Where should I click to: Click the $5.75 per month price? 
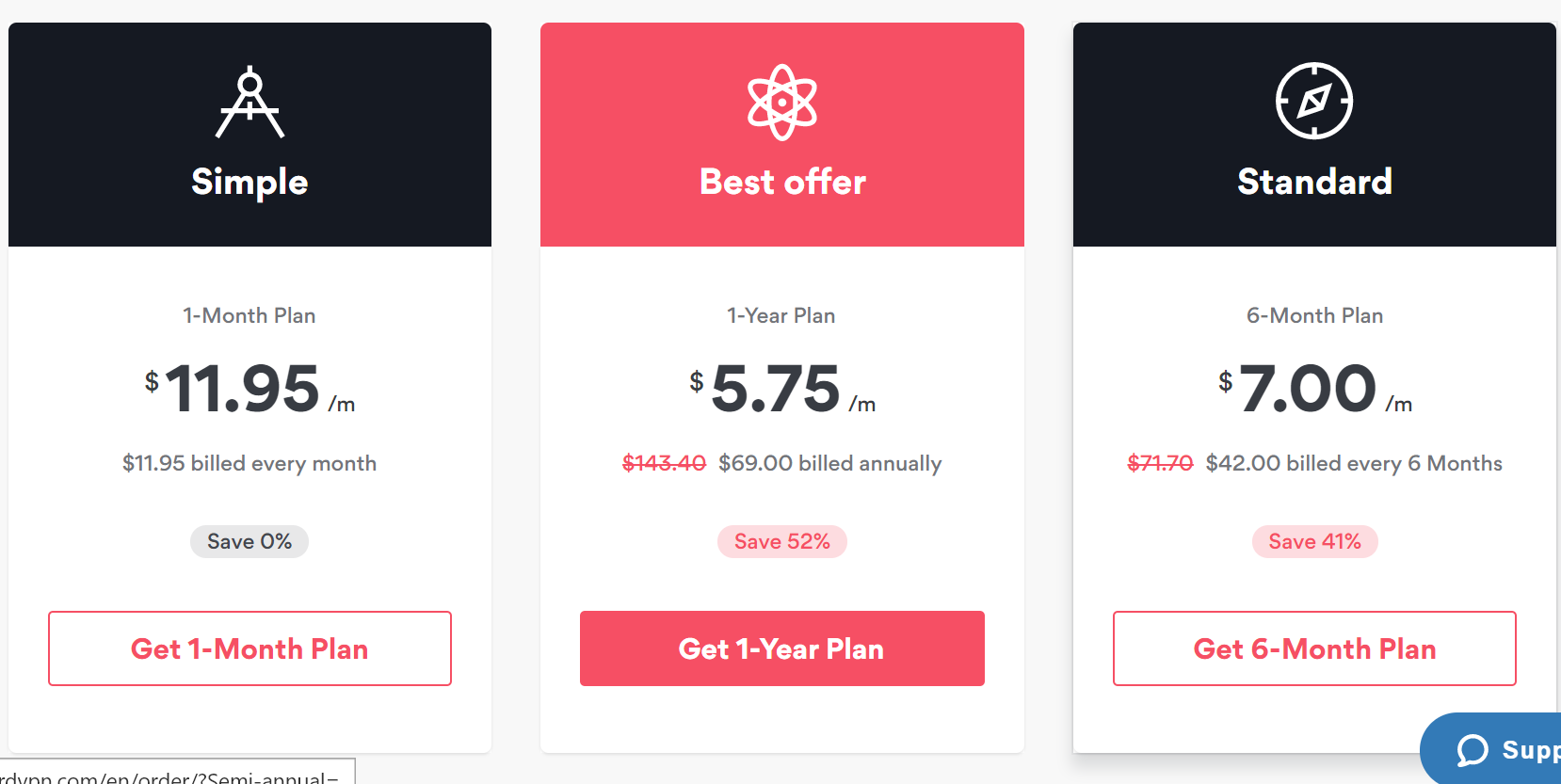point(781,389)
